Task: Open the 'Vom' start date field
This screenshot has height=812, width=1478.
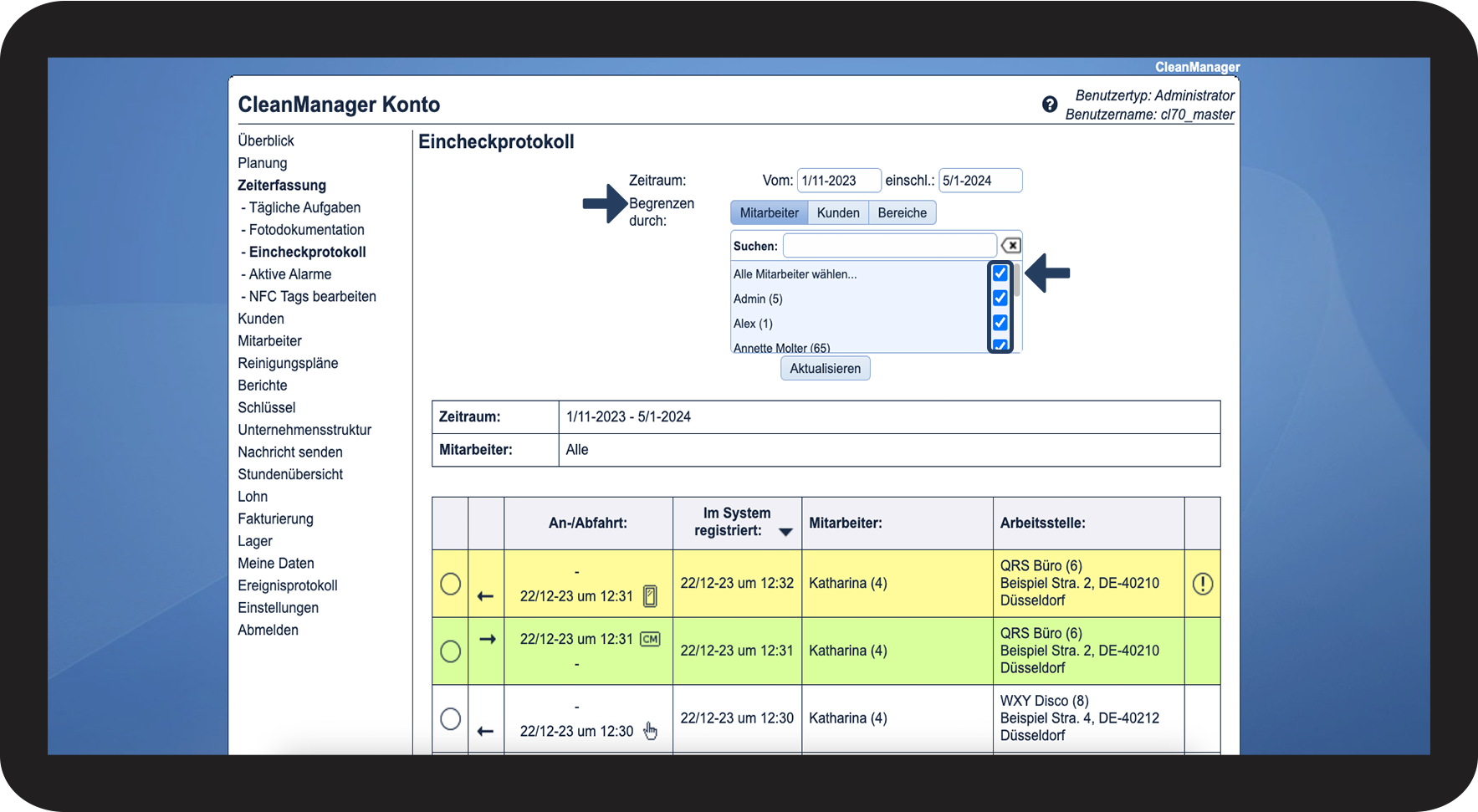Action: (838, 181)
